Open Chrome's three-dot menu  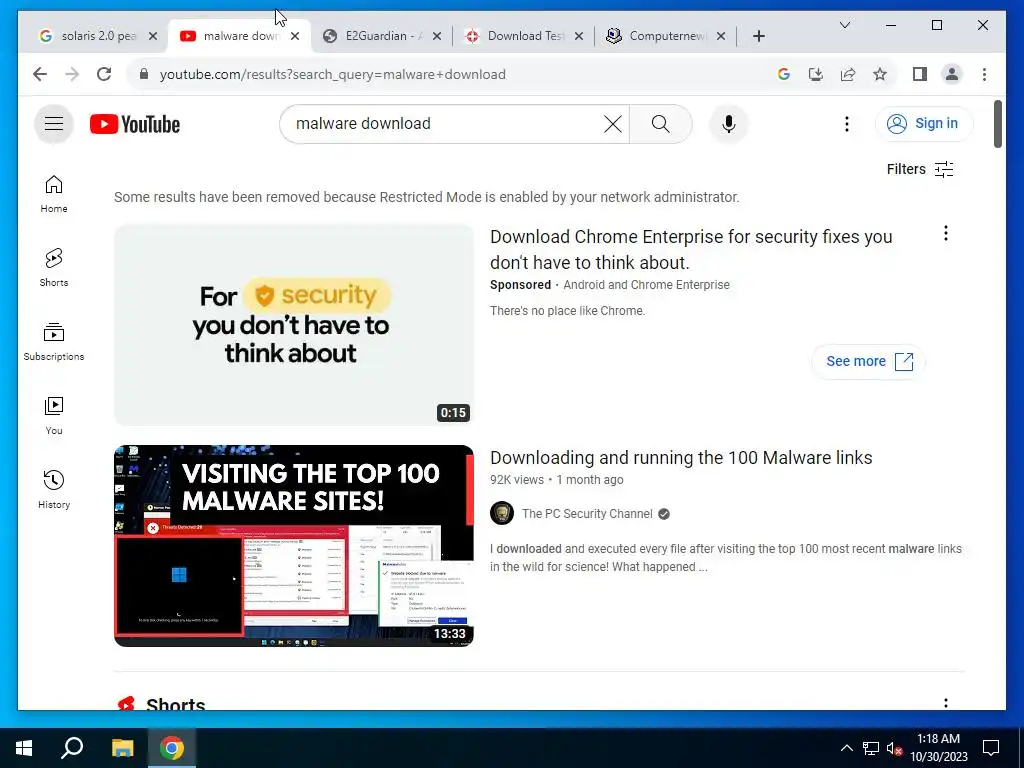click(x=984, y=74)
